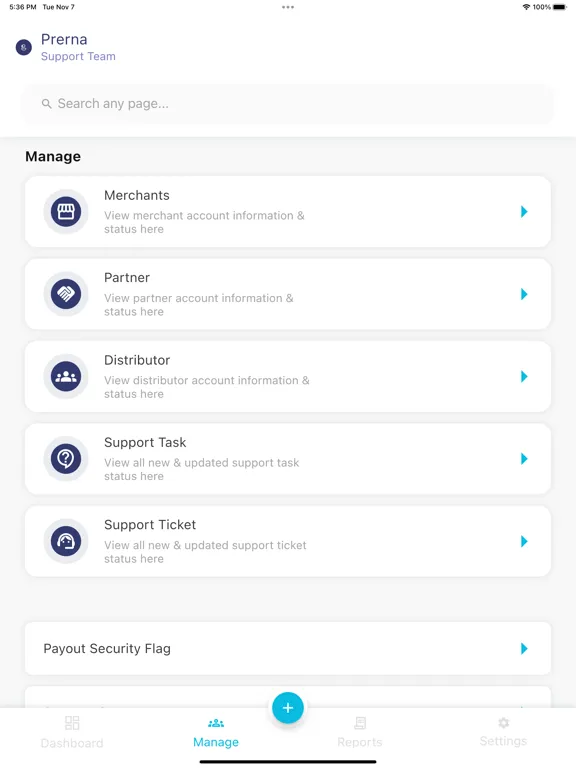Click the search magnifier icon
This screenshot has height=768, width=576.
tap(47, 104)
